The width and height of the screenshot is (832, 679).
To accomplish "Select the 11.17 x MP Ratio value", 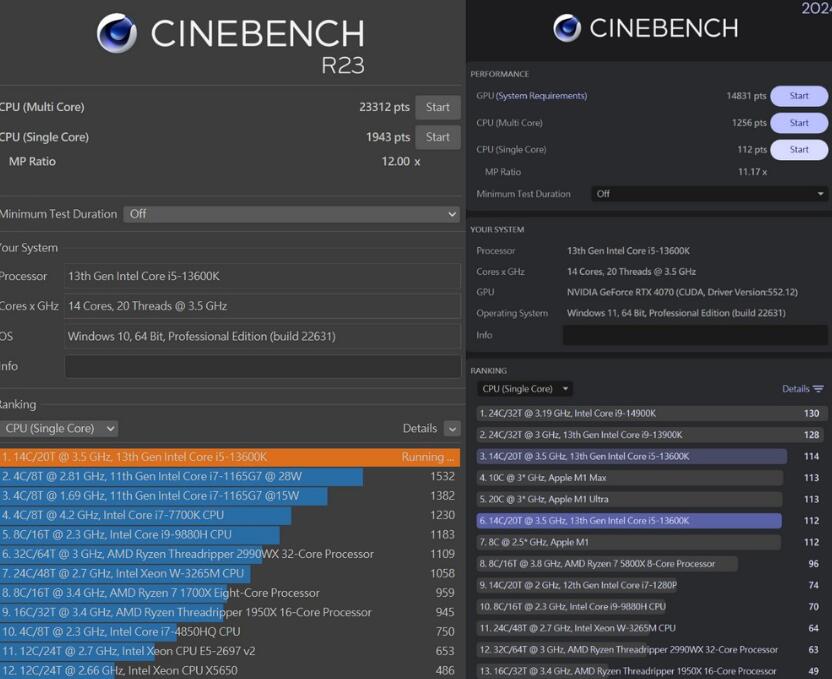I will click(x=752, y=172).
